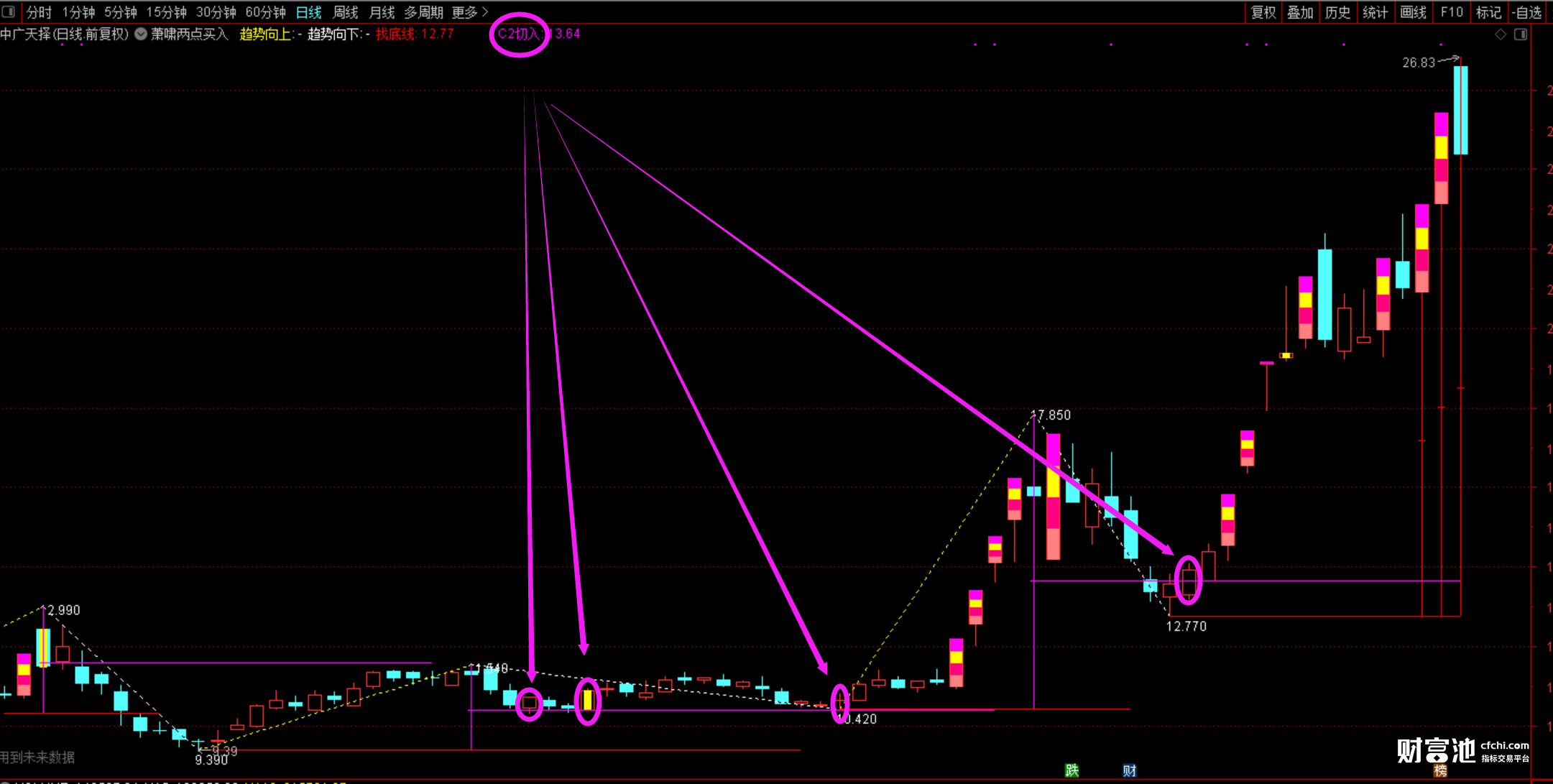This screenshot has height=784, width=1553.
Task: Click the 26.83 high price candlestick label
Action: point(1419,63)
